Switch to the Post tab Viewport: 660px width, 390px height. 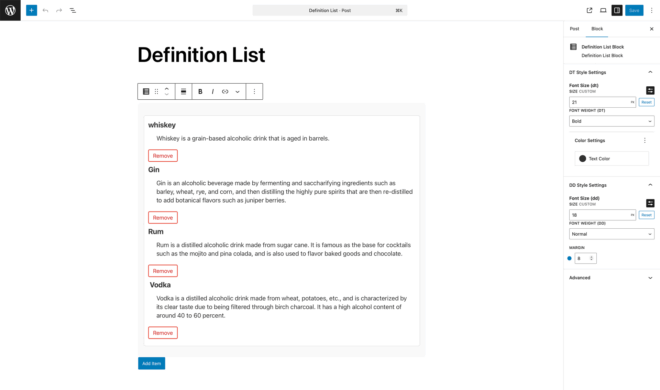tap(574, 29)
